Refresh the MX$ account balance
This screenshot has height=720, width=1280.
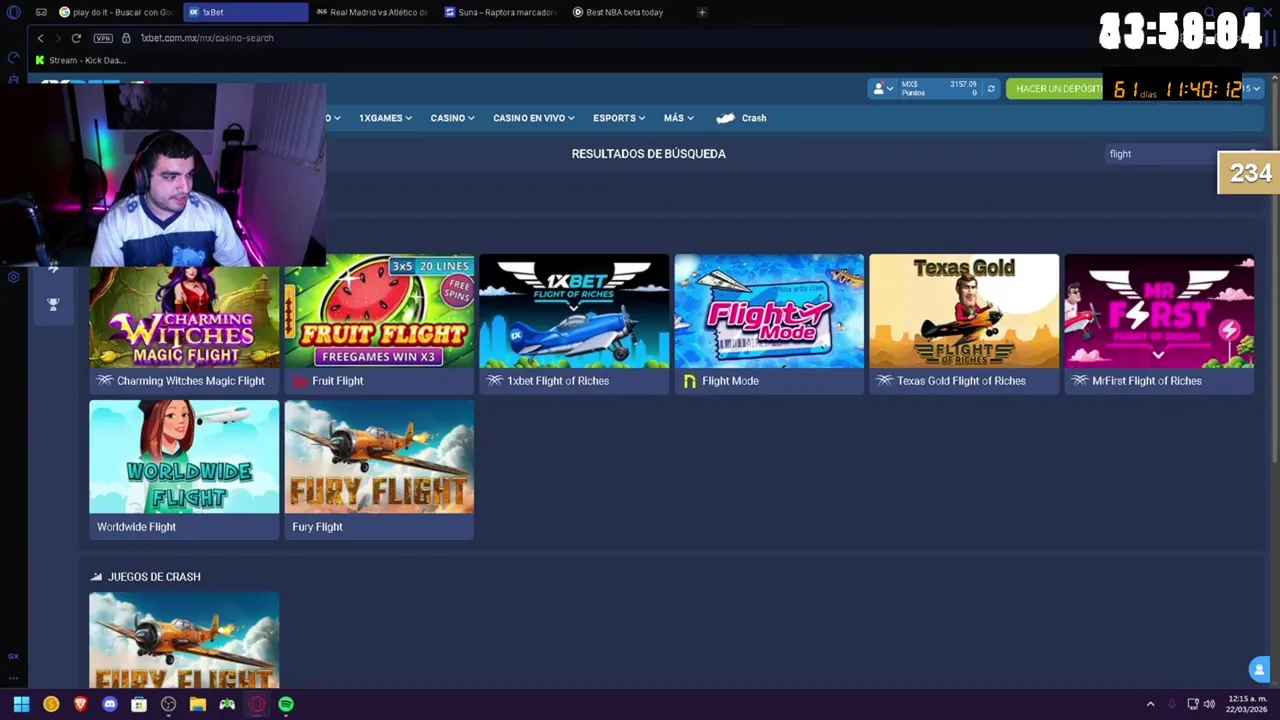coord(991,89)
